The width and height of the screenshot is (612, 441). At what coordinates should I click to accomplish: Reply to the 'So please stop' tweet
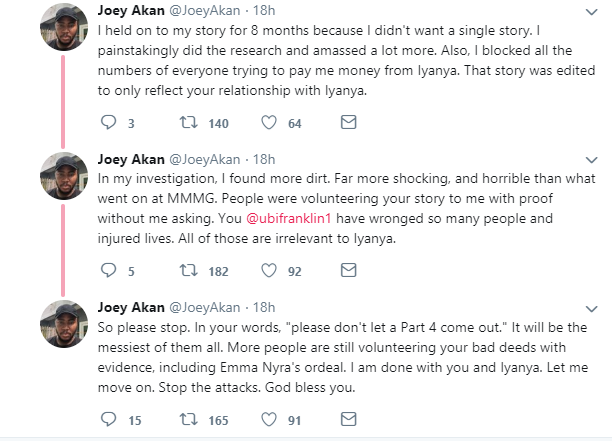111,418
